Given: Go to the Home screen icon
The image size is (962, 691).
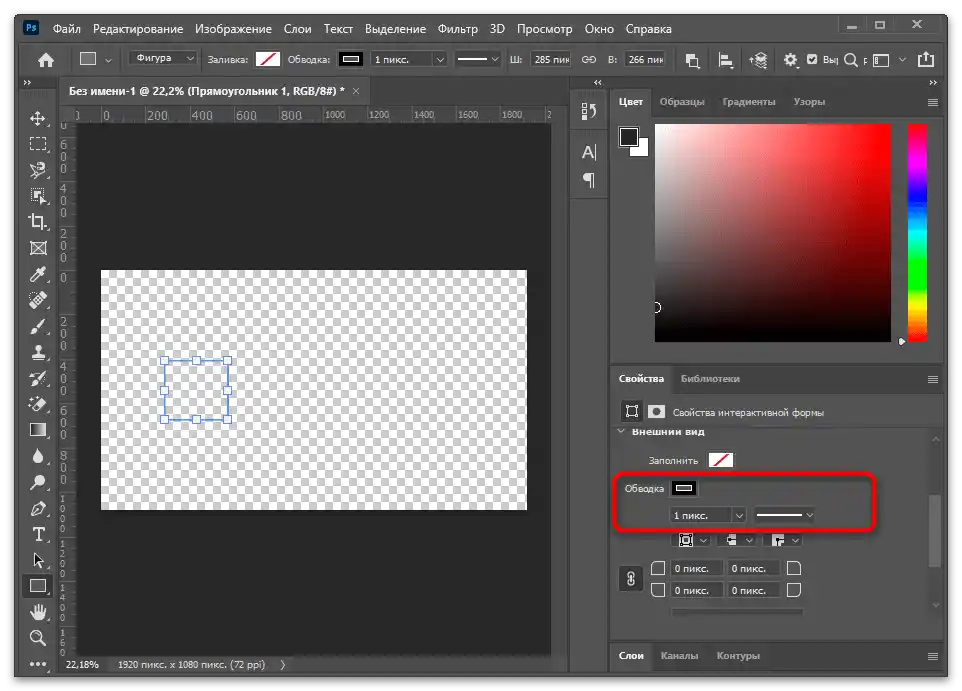Looking at the screenshot, I should pyautogui.click(x=46, y=60).
